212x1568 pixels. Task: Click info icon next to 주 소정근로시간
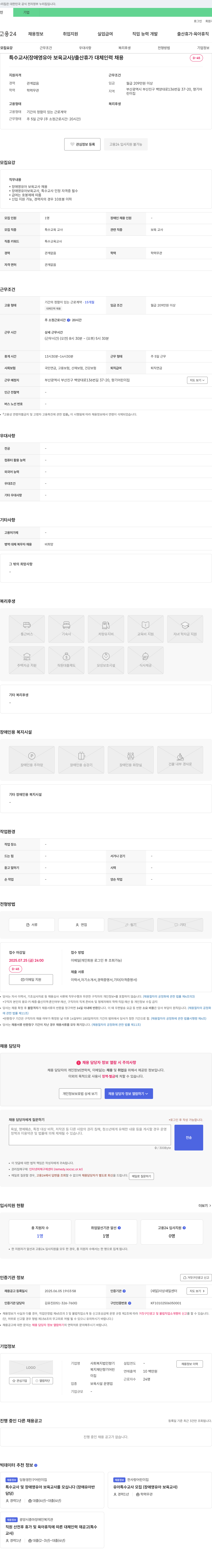coord(68,320)
